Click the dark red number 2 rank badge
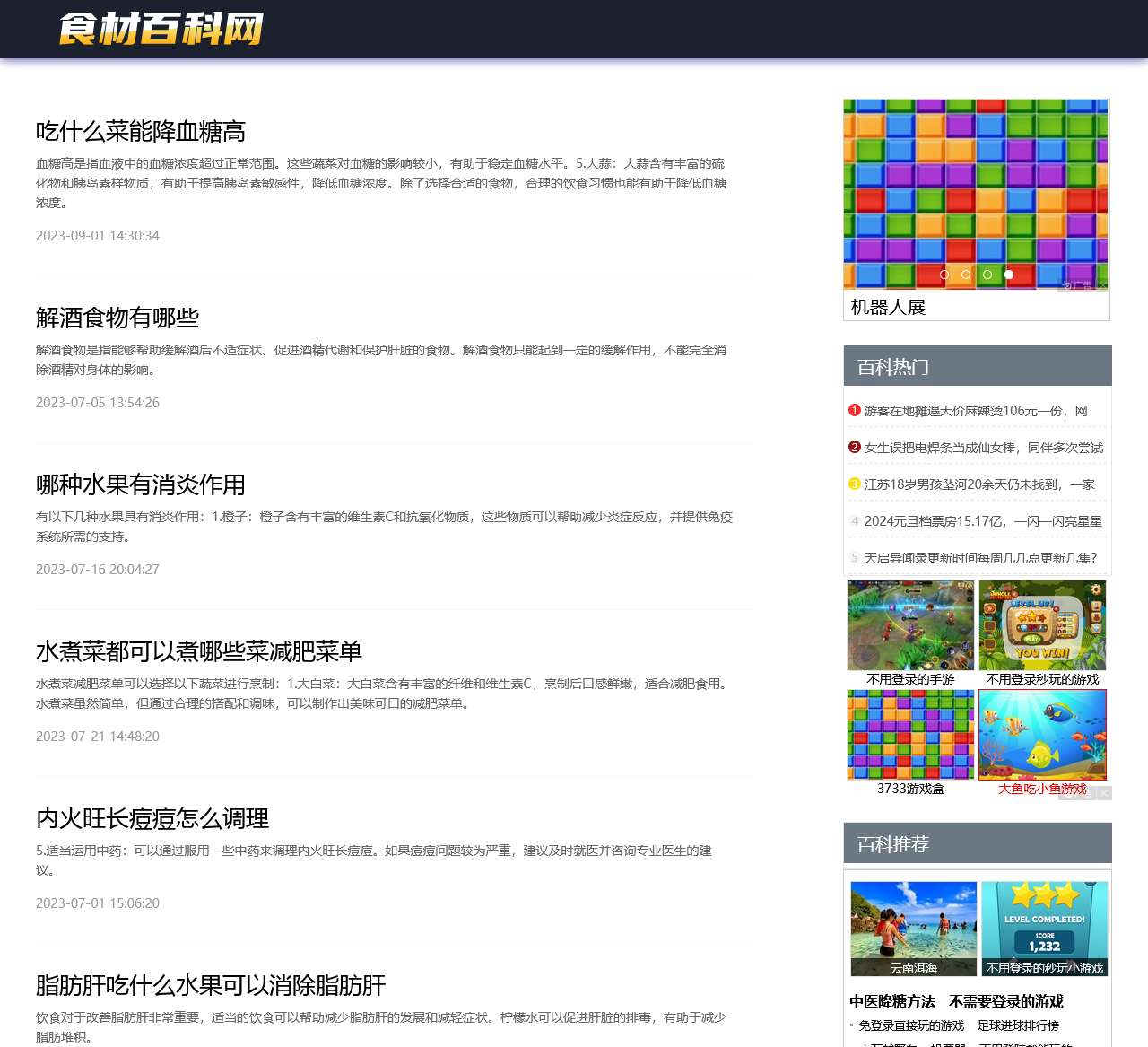 click(854, 447)
